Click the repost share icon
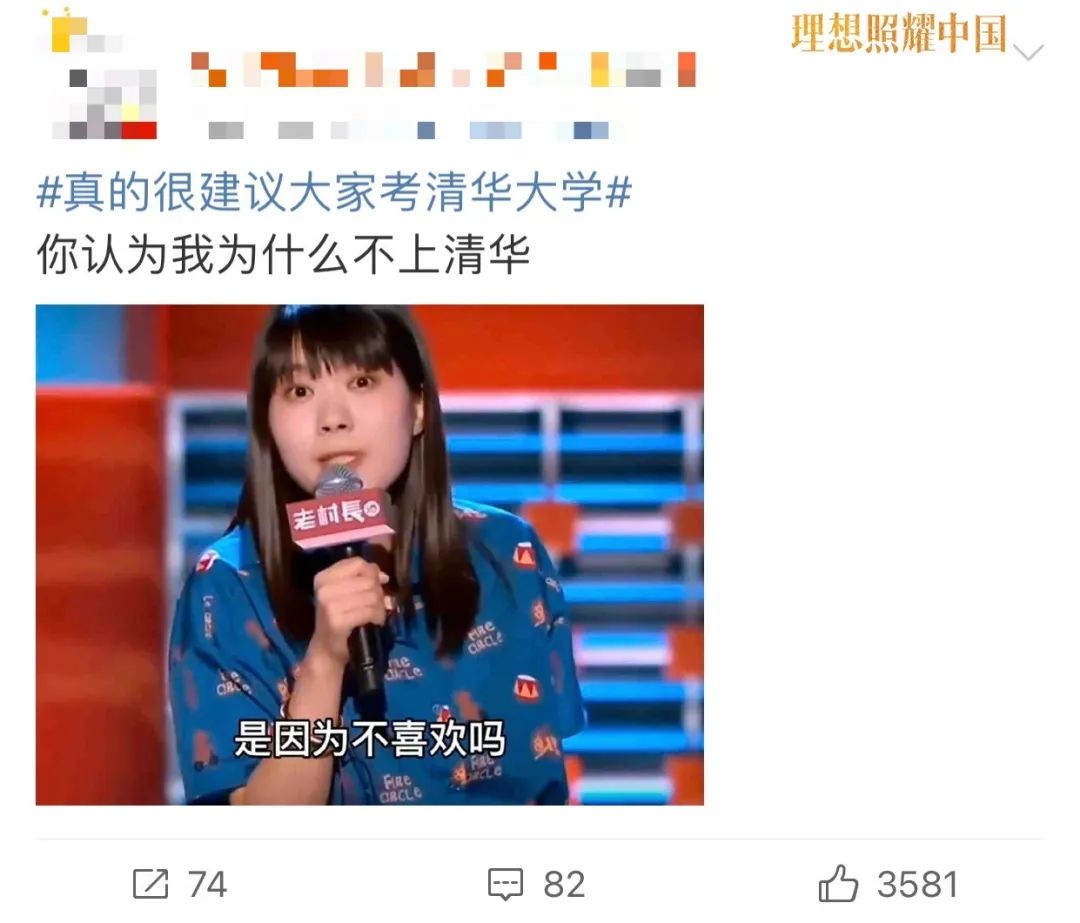The height and width of the screenshot is (923, 1080). pyautogui.click(x=150, y=884)
